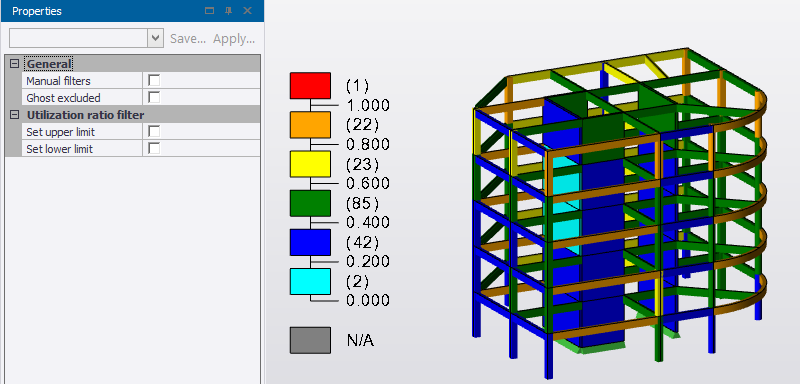The width and height of the screenshot is (800, 384).
Task: Enable the Manual filters checkbox
Action: [154, 80]
